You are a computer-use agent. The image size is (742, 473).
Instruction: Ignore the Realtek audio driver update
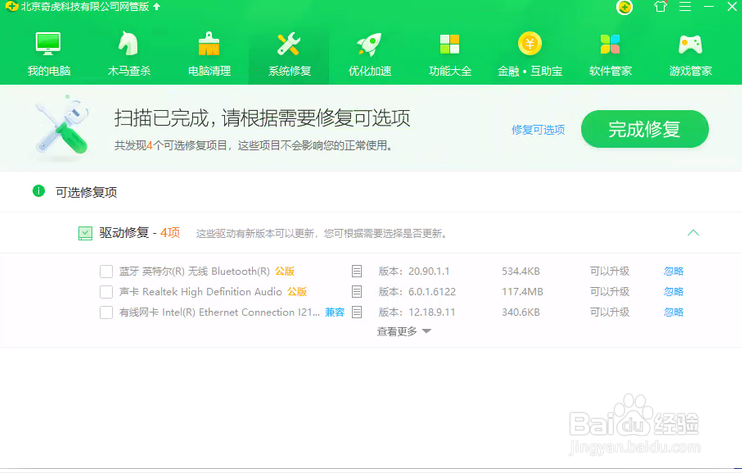(673, 291)
